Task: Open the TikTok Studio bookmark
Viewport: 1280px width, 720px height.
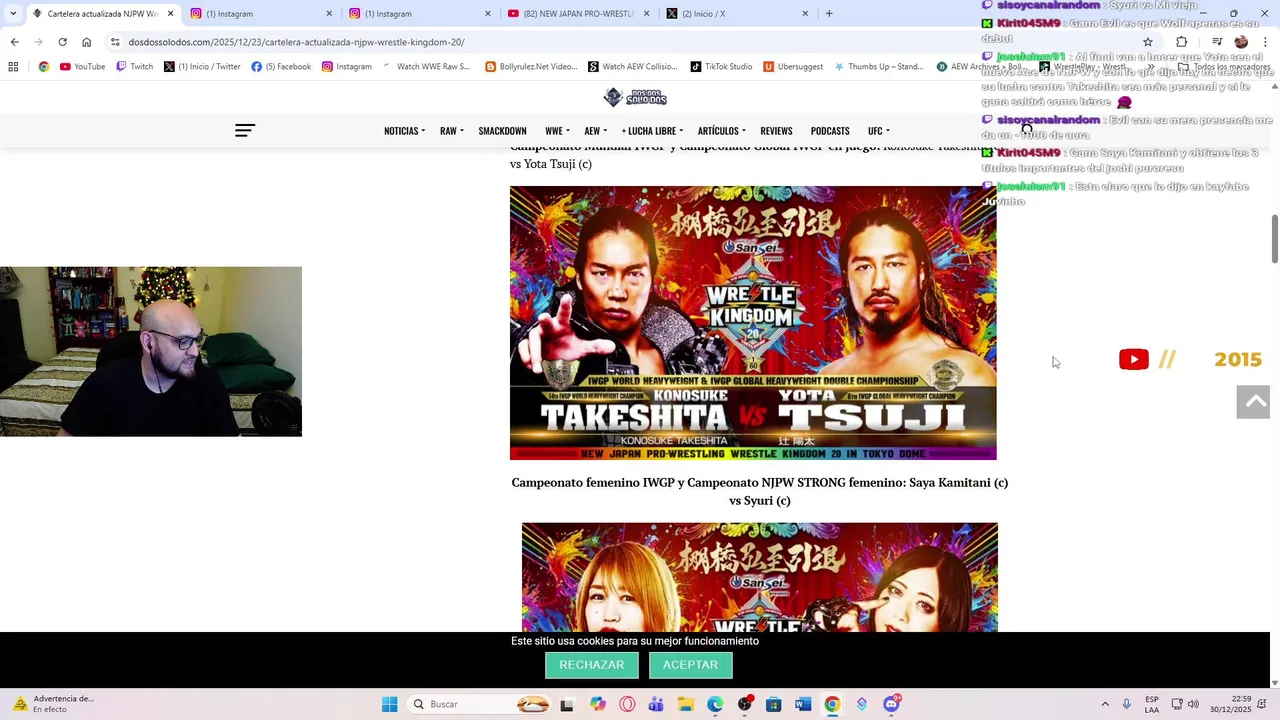Action: (x=721, y=67)
